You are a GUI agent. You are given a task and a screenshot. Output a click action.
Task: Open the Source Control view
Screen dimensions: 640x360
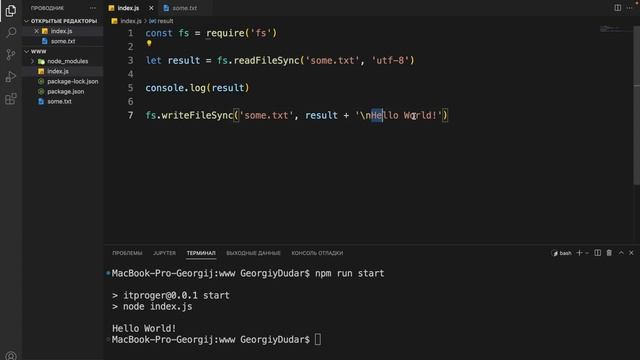tap(11, 55)
